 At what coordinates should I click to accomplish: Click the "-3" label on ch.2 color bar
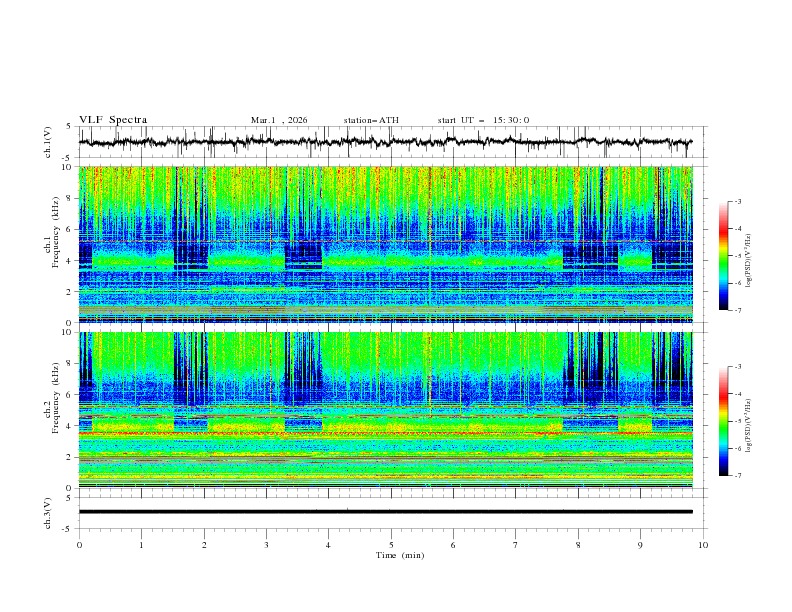click(737, 367)
